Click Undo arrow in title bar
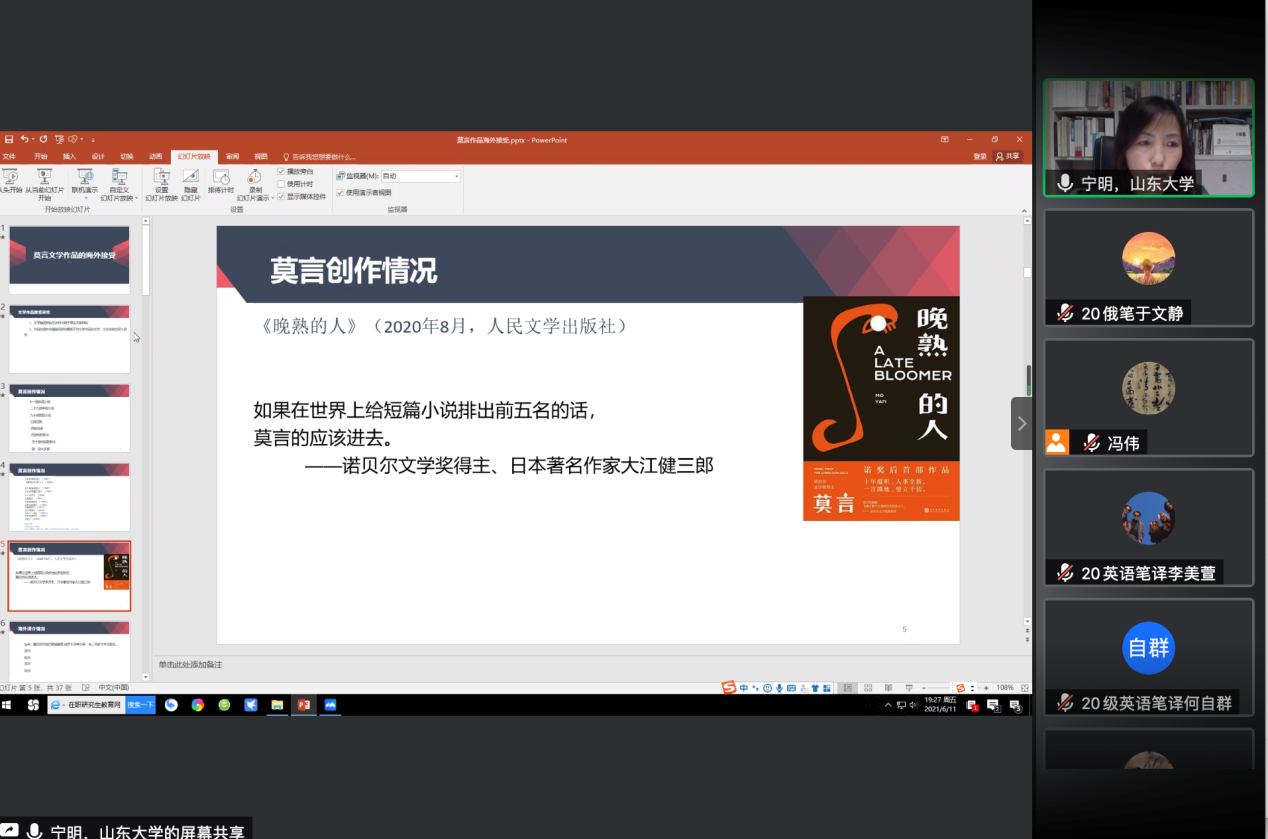This screenshot has width=1268, height=839. pyautogui.click(x=25, y=140)
